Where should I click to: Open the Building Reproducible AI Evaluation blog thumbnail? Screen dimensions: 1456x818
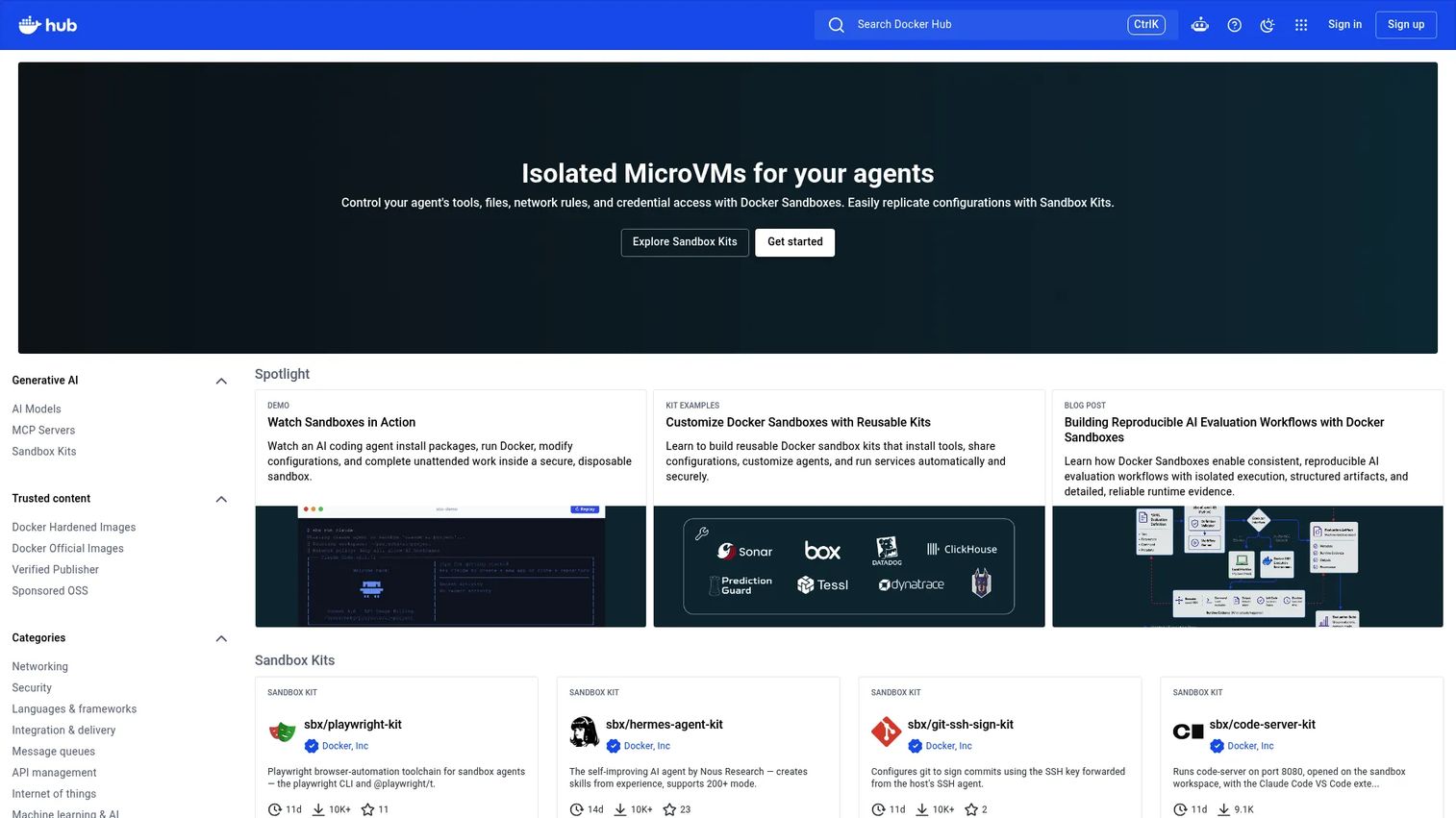click(1247, 566)
